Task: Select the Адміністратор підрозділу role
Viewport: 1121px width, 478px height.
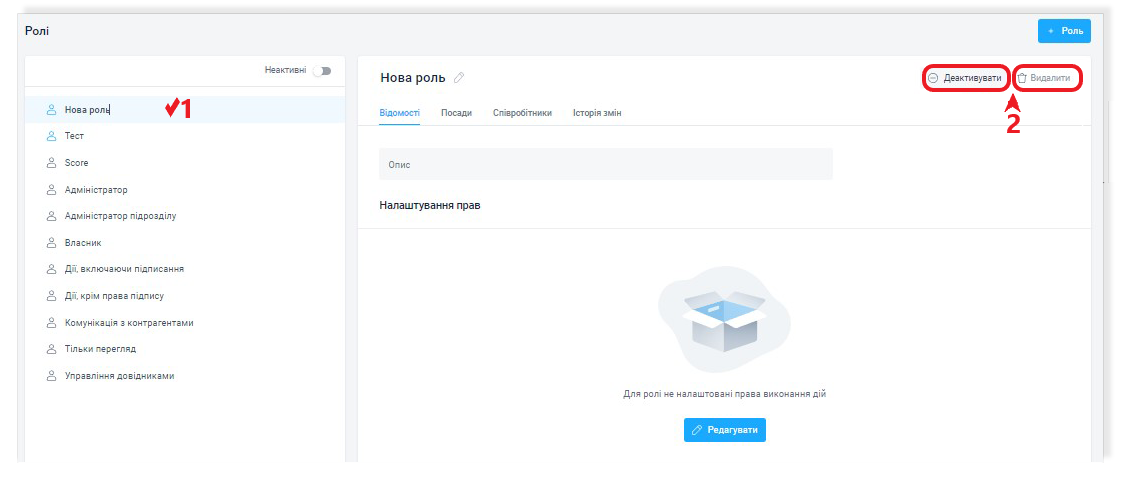Action: [x=120, y=216]
